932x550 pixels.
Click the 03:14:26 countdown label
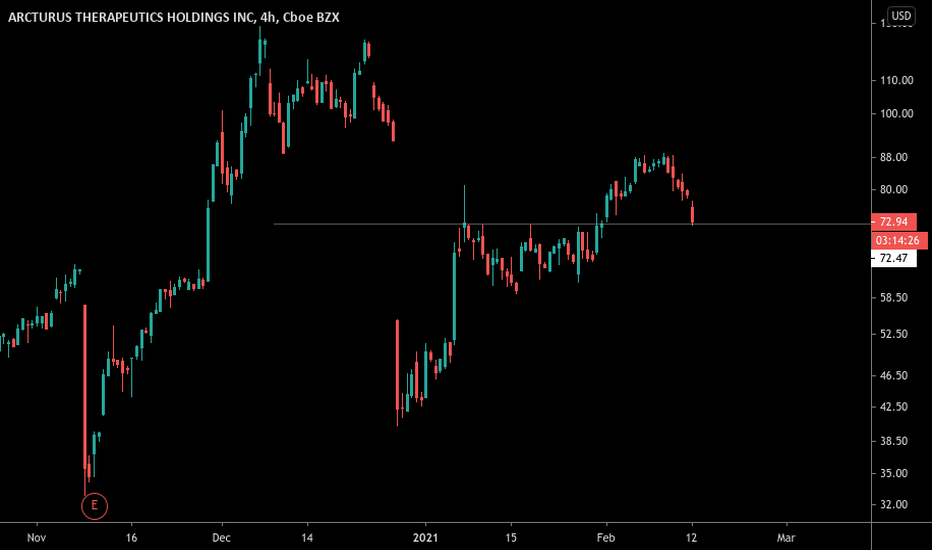pos(897,240)
